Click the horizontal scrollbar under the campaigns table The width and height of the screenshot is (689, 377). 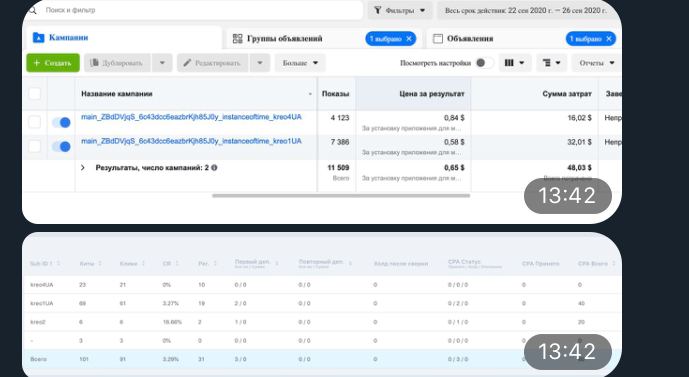(341, 196)
